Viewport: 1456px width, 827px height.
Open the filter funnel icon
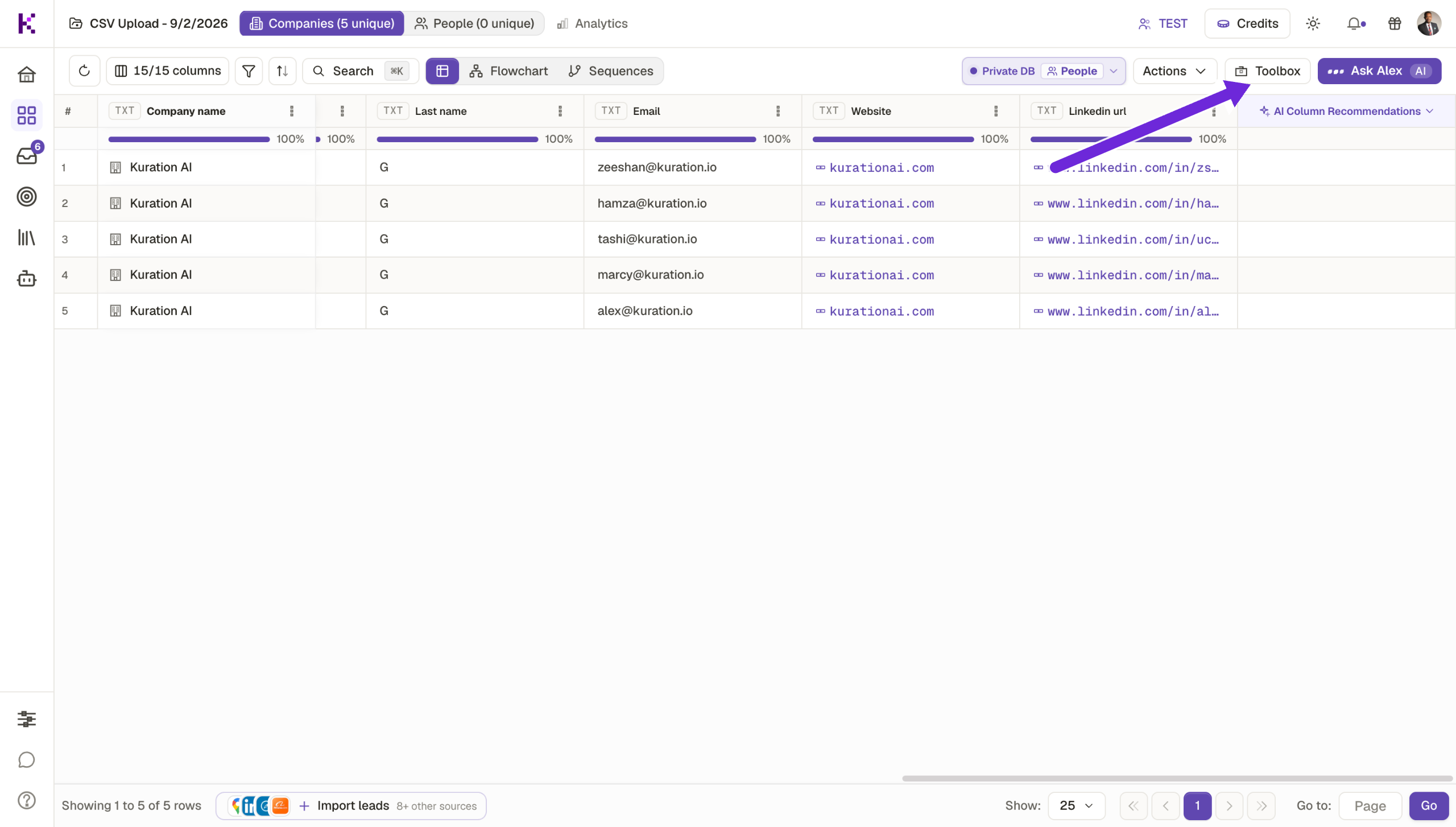click(249, 71)
